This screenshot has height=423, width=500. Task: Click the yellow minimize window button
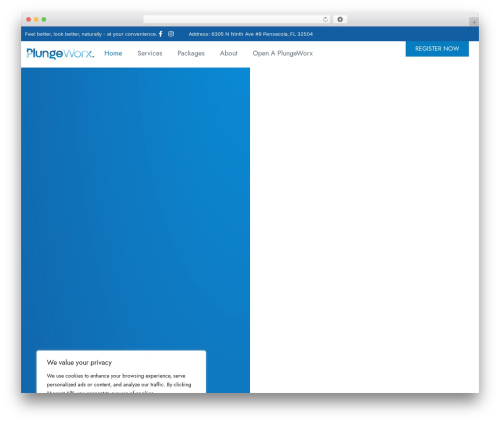pos(36,19)
